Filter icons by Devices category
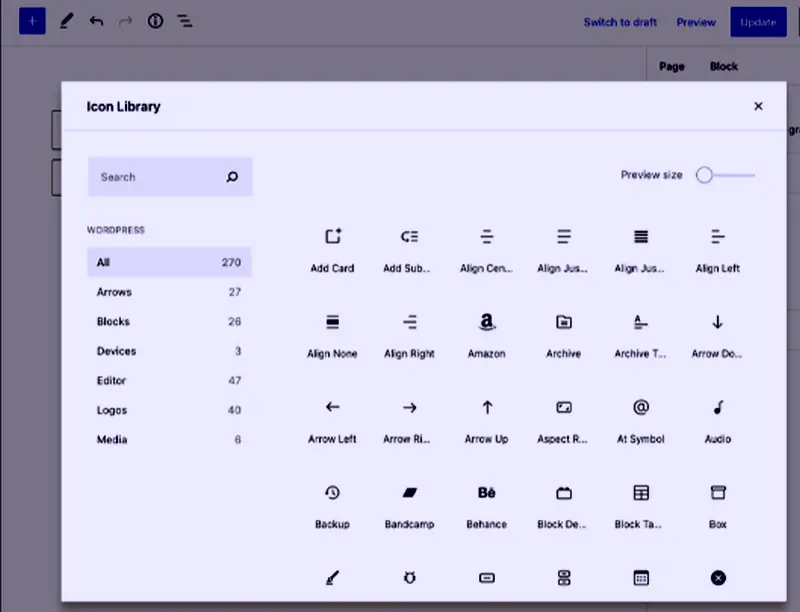 click(169, 351)
